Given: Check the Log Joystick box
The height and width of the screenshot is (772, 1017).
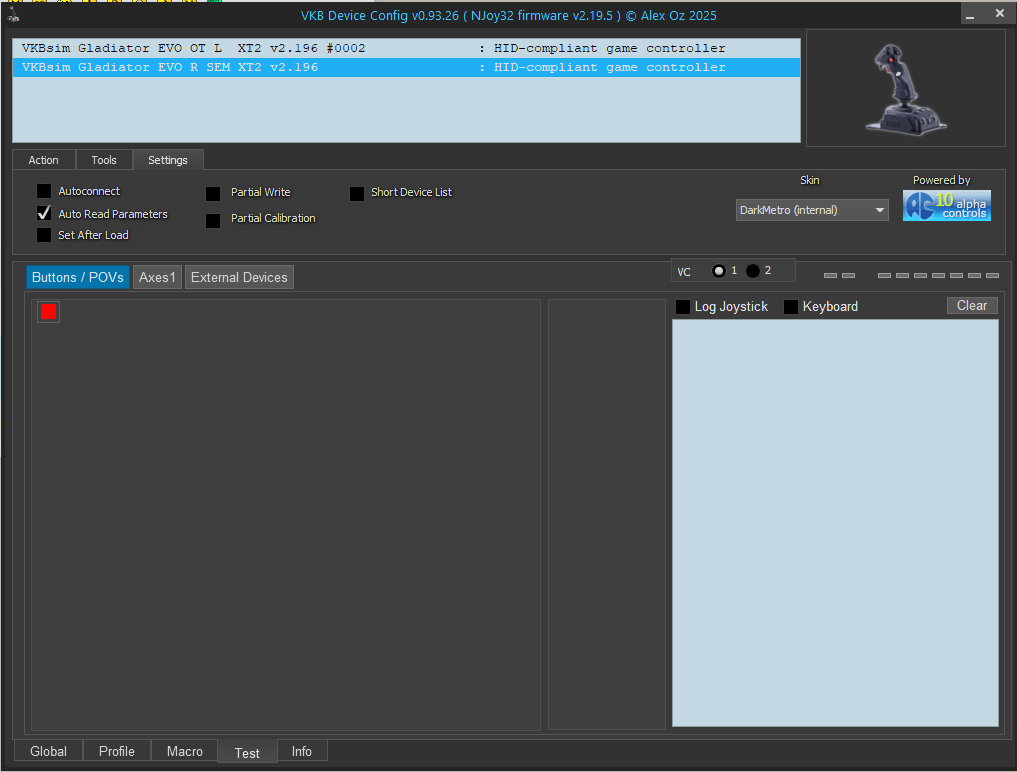Looking at the screenshot, I should click(683, 307).
